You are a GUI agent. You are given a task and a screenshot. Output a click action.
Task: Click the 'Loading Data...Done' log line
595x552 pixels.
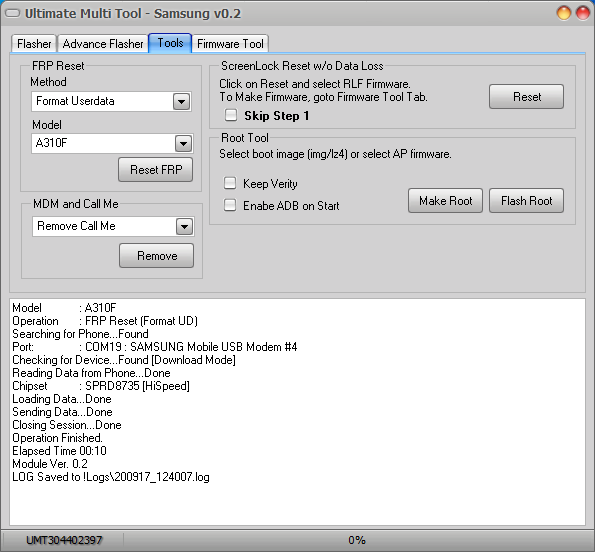[x=62, y=399]
